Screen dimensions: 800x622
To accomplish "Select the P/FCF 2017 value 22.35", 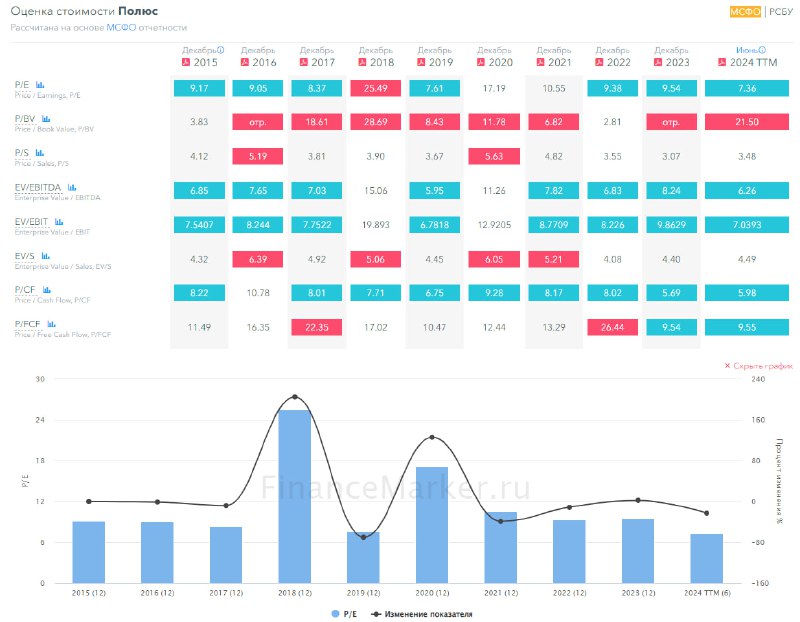I will tap(317, 327).
